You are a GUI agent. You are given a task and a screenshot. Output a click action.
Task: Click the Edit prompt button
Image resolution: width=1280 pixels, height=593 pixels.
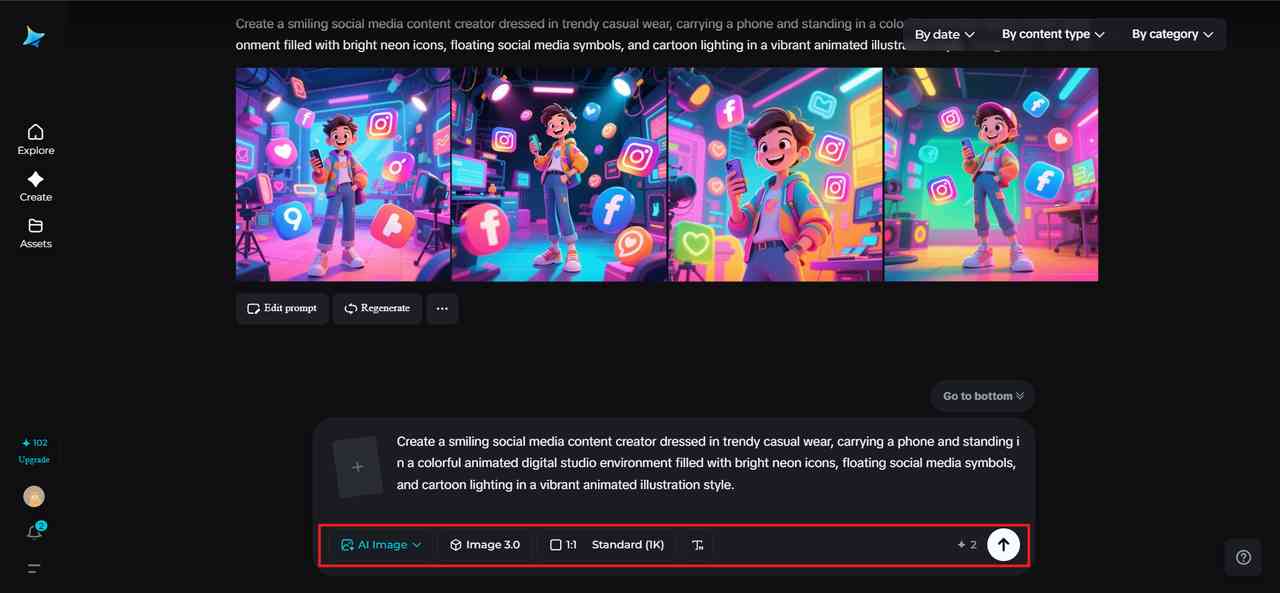point(282,308)
